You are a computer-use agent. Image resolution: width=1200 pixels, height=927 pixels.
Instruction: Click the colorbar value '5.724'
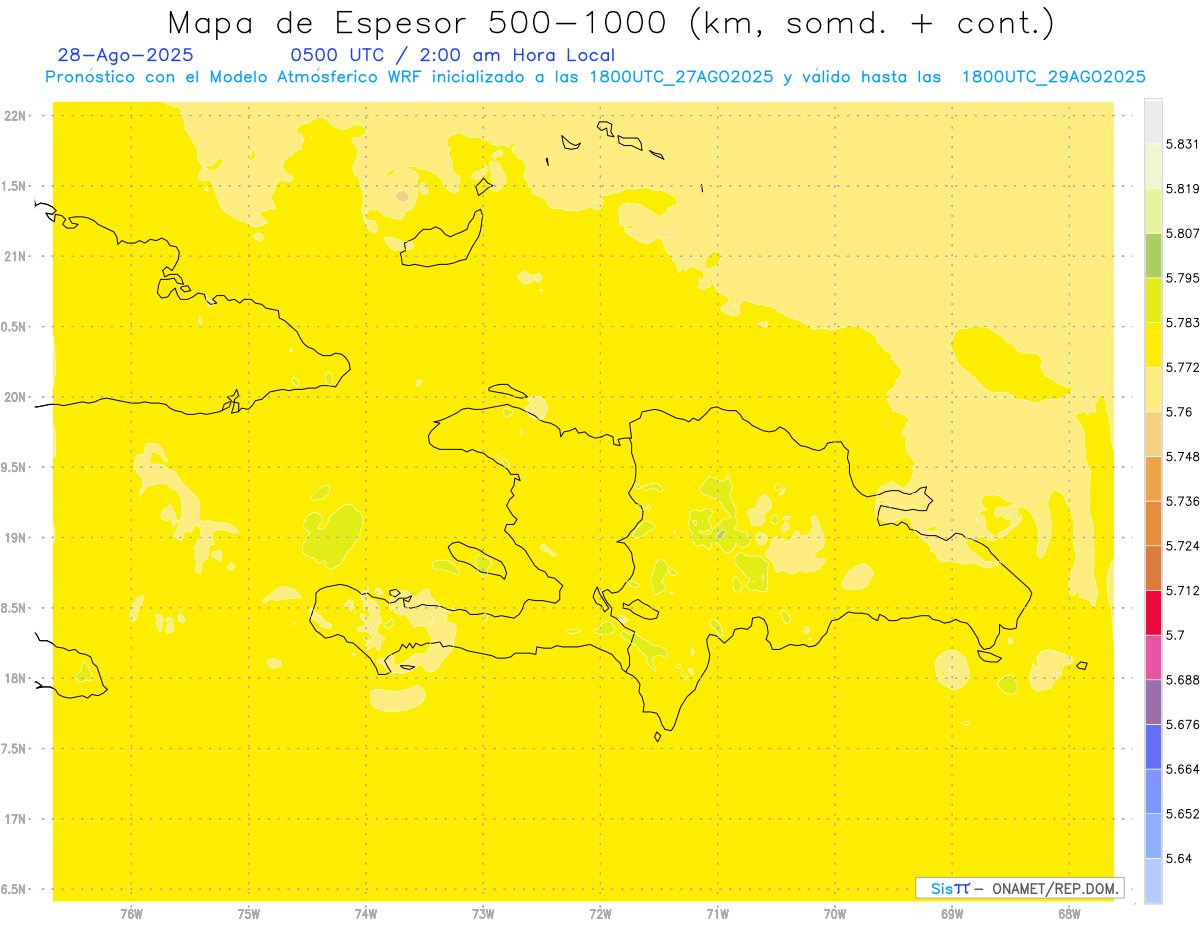1183,546
